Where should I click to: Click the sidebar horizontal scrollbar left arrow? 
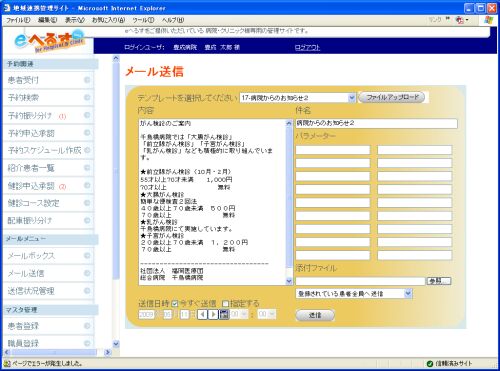click(7, 352)
